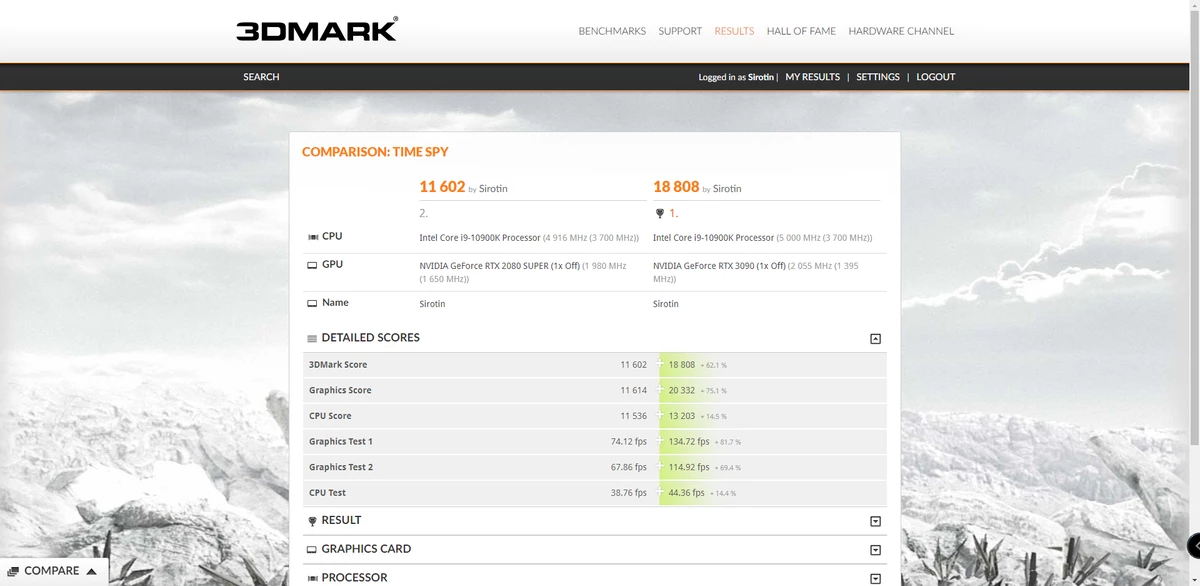
Task: Open the Benchmarks menu
Action: [x=612, y=31]
